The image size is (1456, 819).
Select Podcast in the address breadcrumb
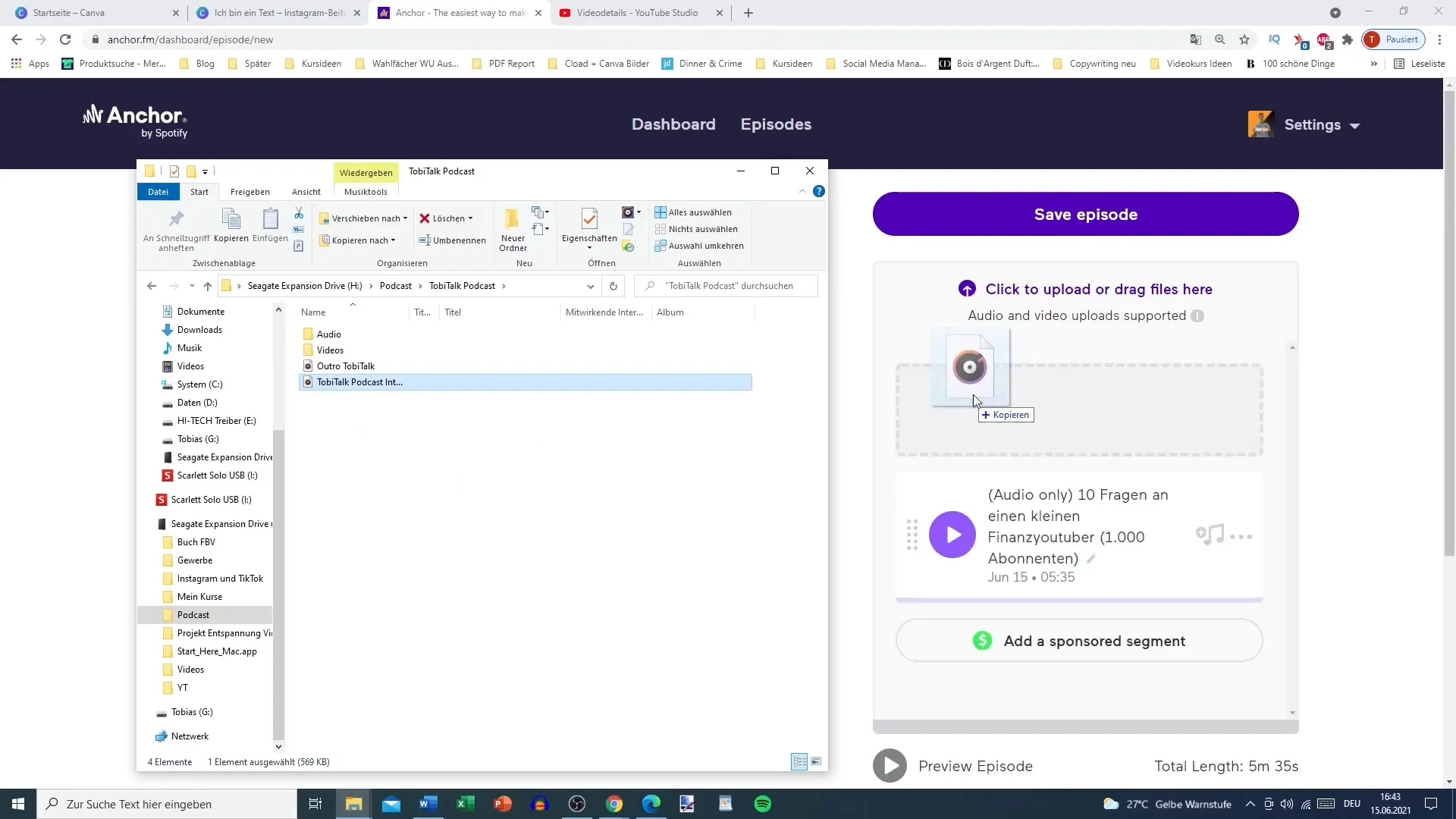tap(396, 286)
